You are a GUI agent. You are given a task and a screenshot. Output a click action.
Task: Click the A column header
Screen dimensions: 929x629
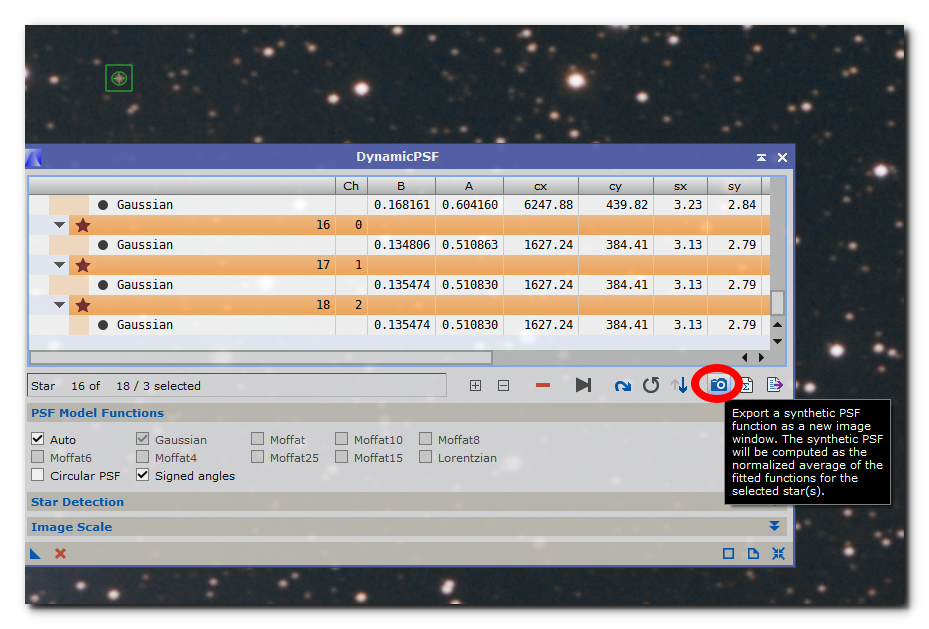click(469, 186)
